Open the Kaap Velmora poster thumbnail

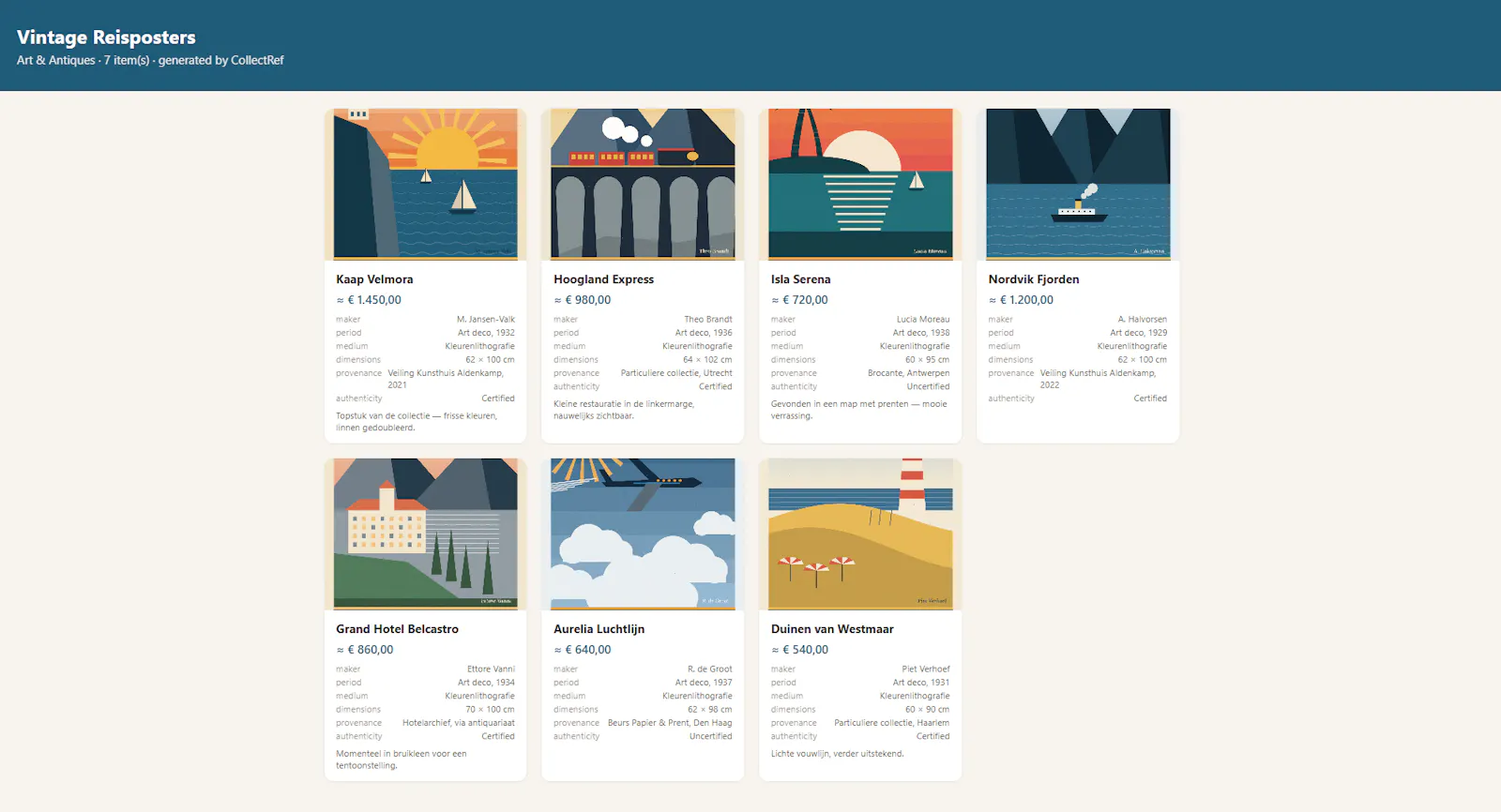click(425, 184)
